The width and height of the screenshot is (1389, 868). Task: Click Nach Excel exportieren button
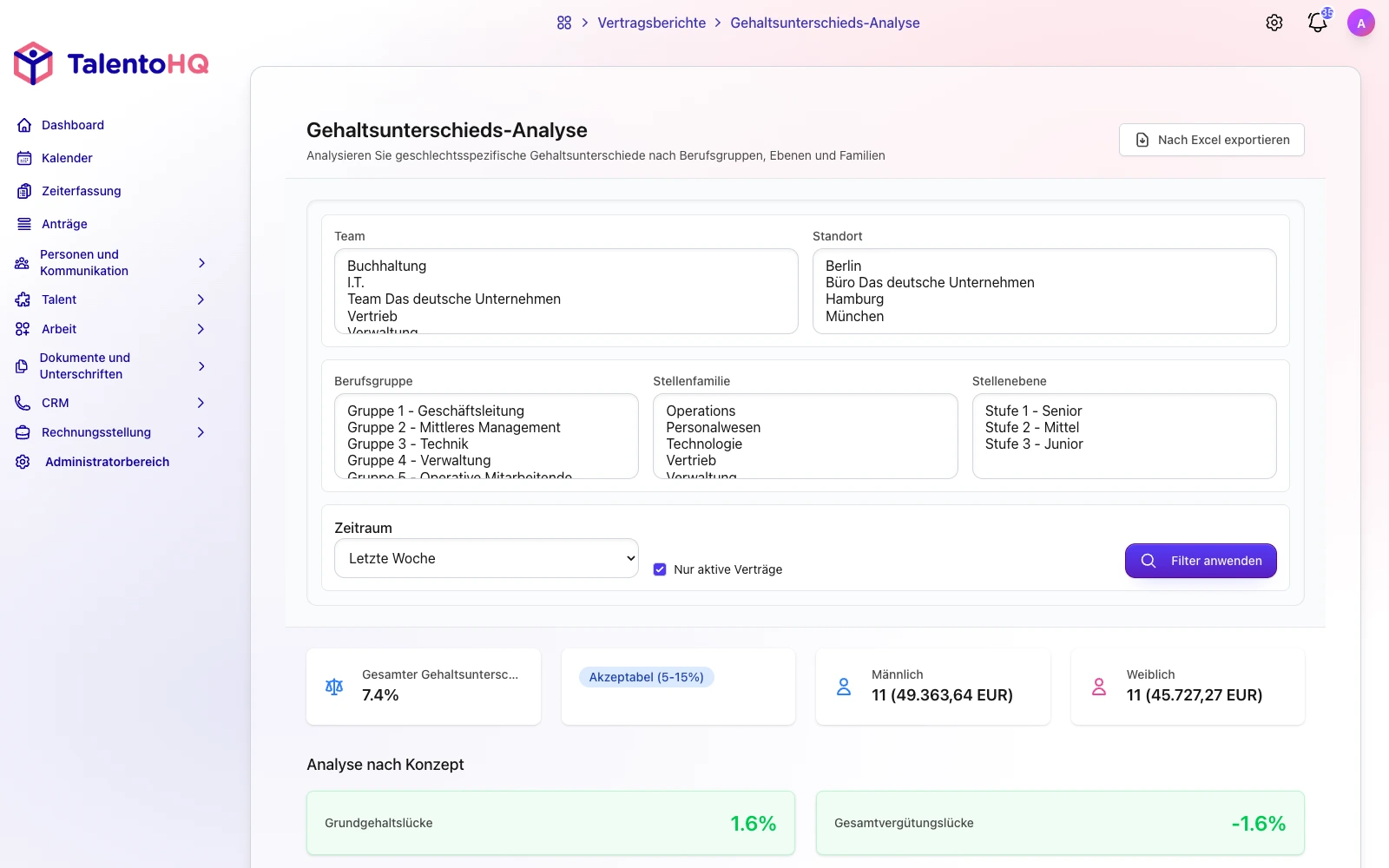1212,140
